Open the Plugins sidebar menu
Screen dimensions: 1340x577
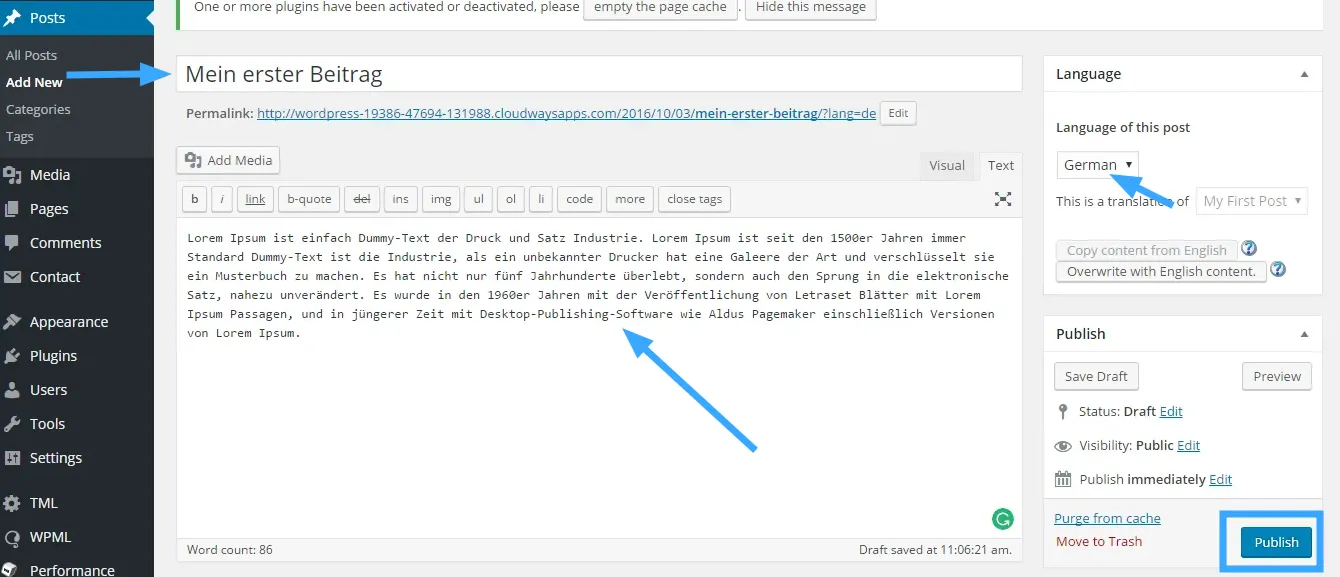[53, 356]
